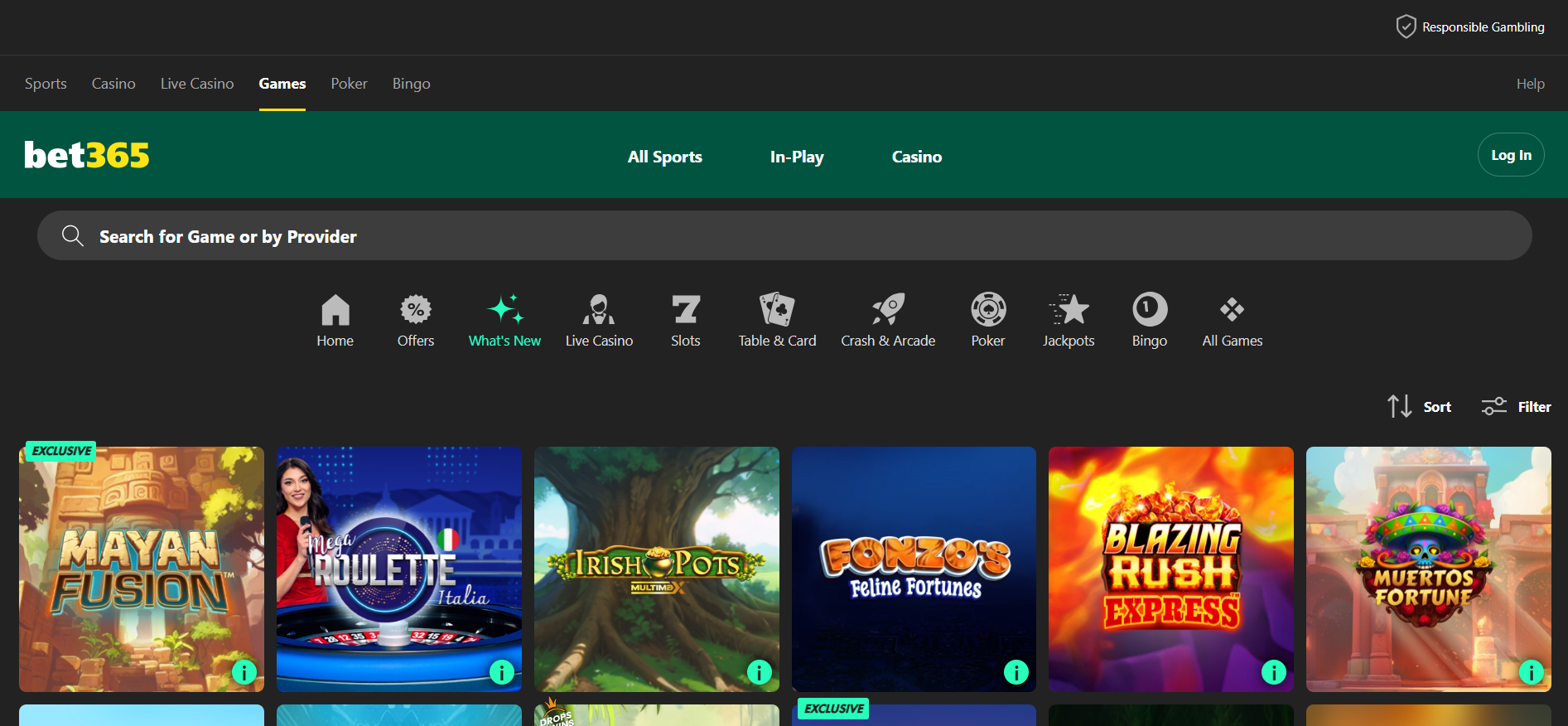The width and height of the screenshot is (1568, 726).
Task: Click the In-Play header link
Action: pyautogui.click(x=796, y=157)
